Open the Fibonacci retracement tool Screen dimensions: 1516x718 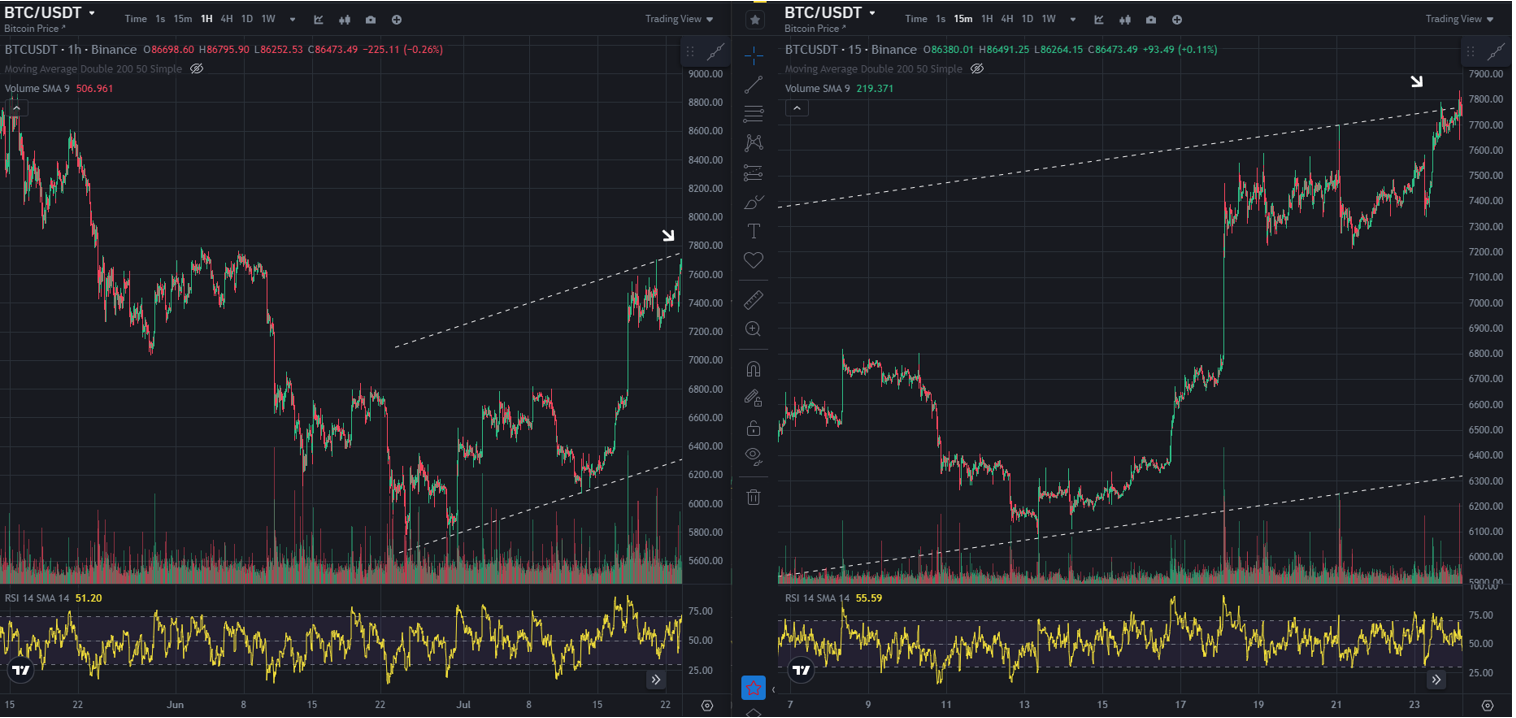point(754,114)
